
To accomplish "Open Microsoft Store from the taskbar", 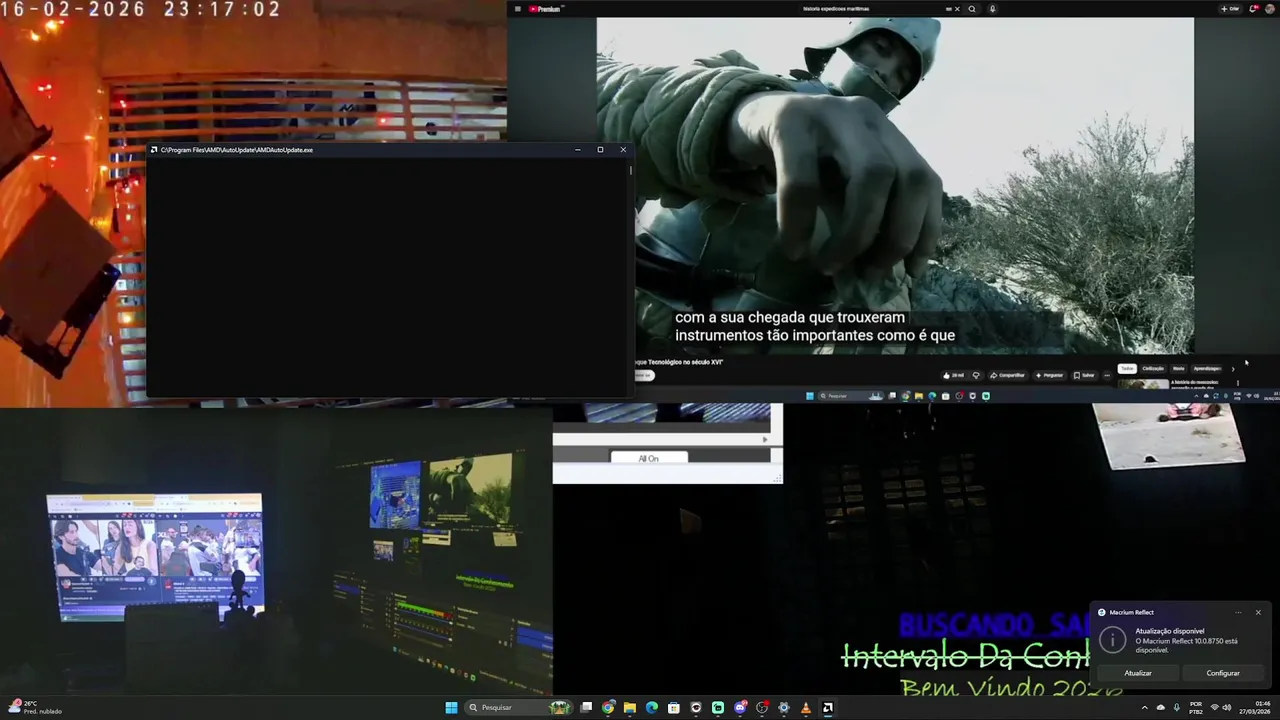I will point(674,708).
